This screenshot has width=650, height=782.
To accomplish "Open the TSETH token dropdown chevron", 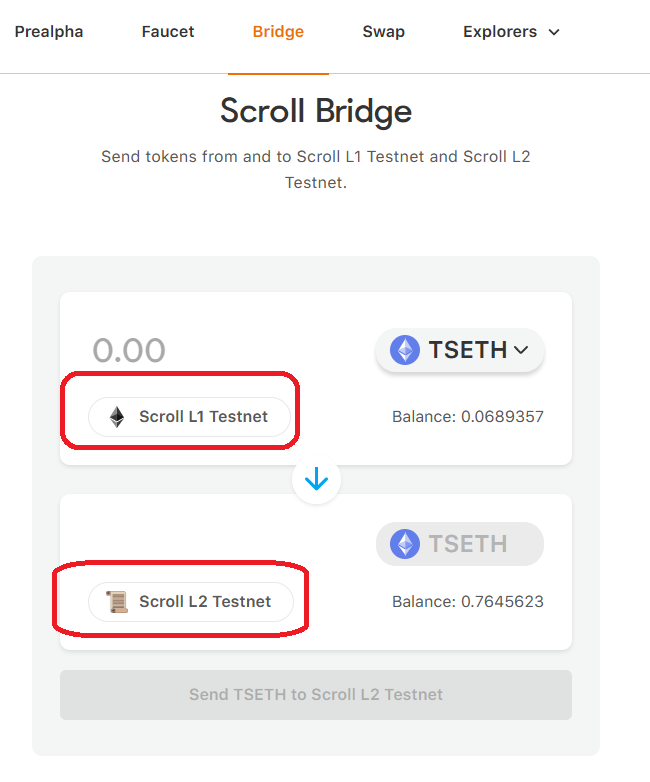I will pyautogui.click(x=521, y=350).
